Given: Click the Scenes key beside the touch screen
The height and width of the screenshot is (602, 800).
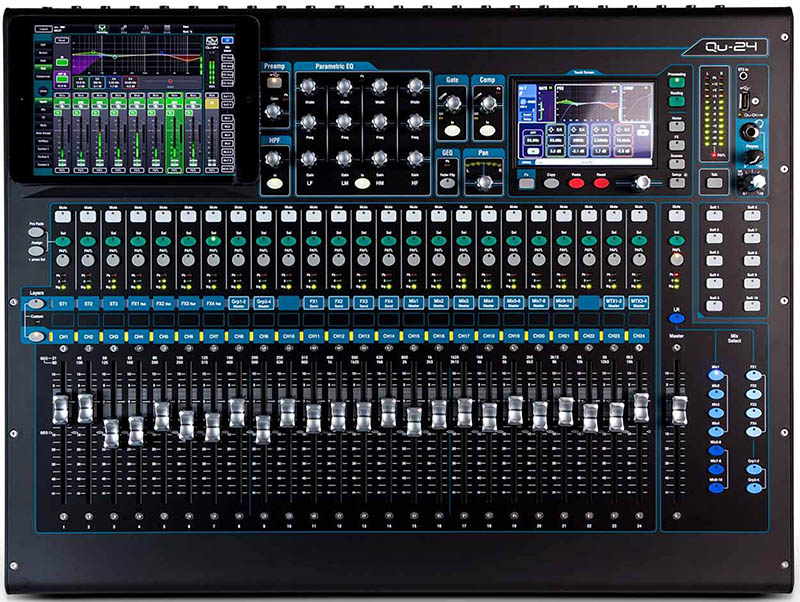Looking at the screenshot, I should tap(677, 164).
